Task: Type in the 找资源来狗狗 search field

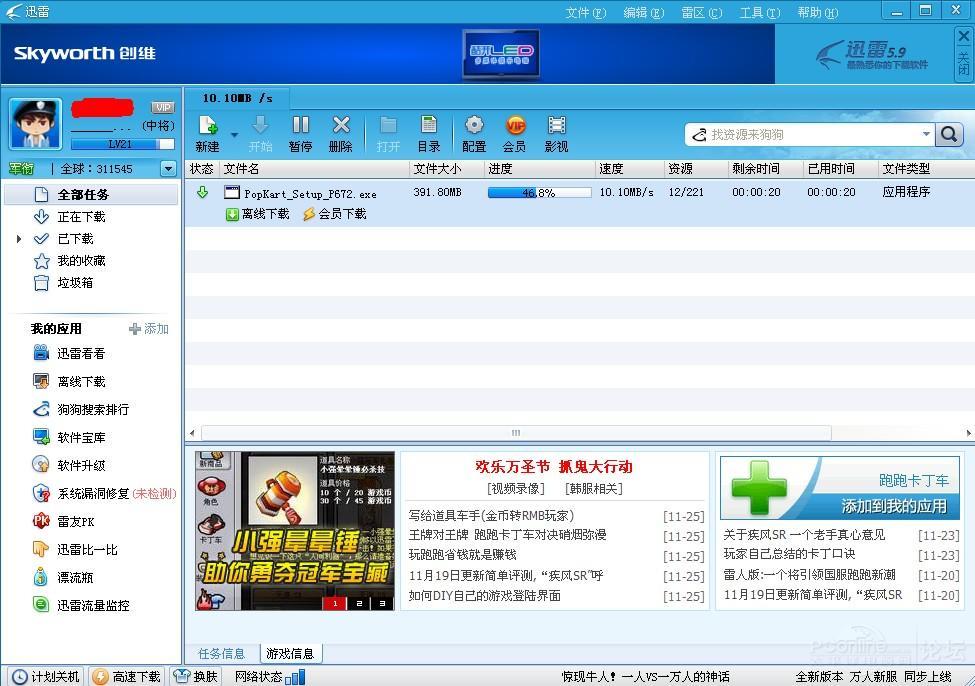Action: click(x=808, y=134)
